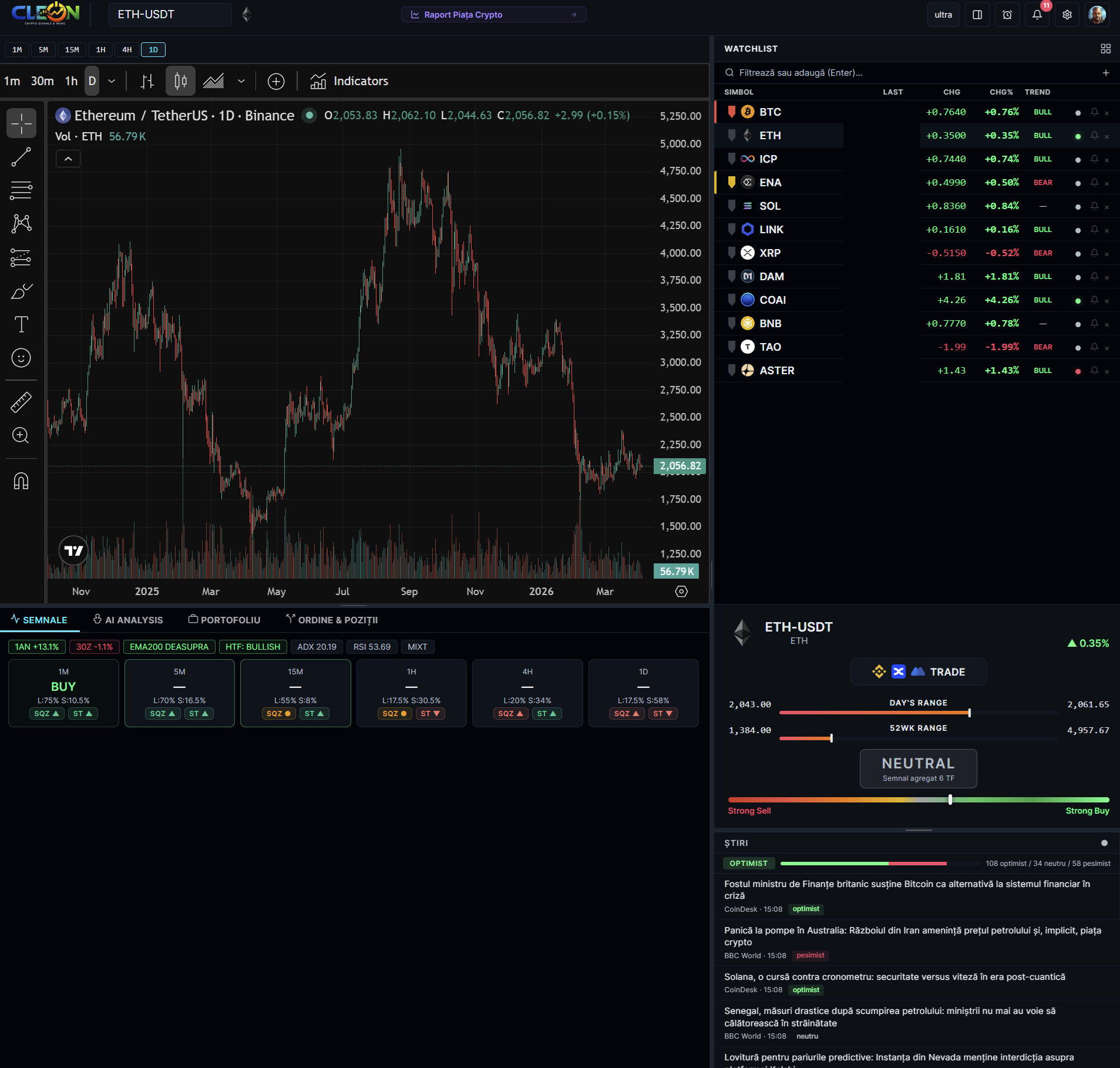Click the TRADE button for ETH-USDT
The width and height of the screenshot is (1120, 1068).
pos(919,671)
